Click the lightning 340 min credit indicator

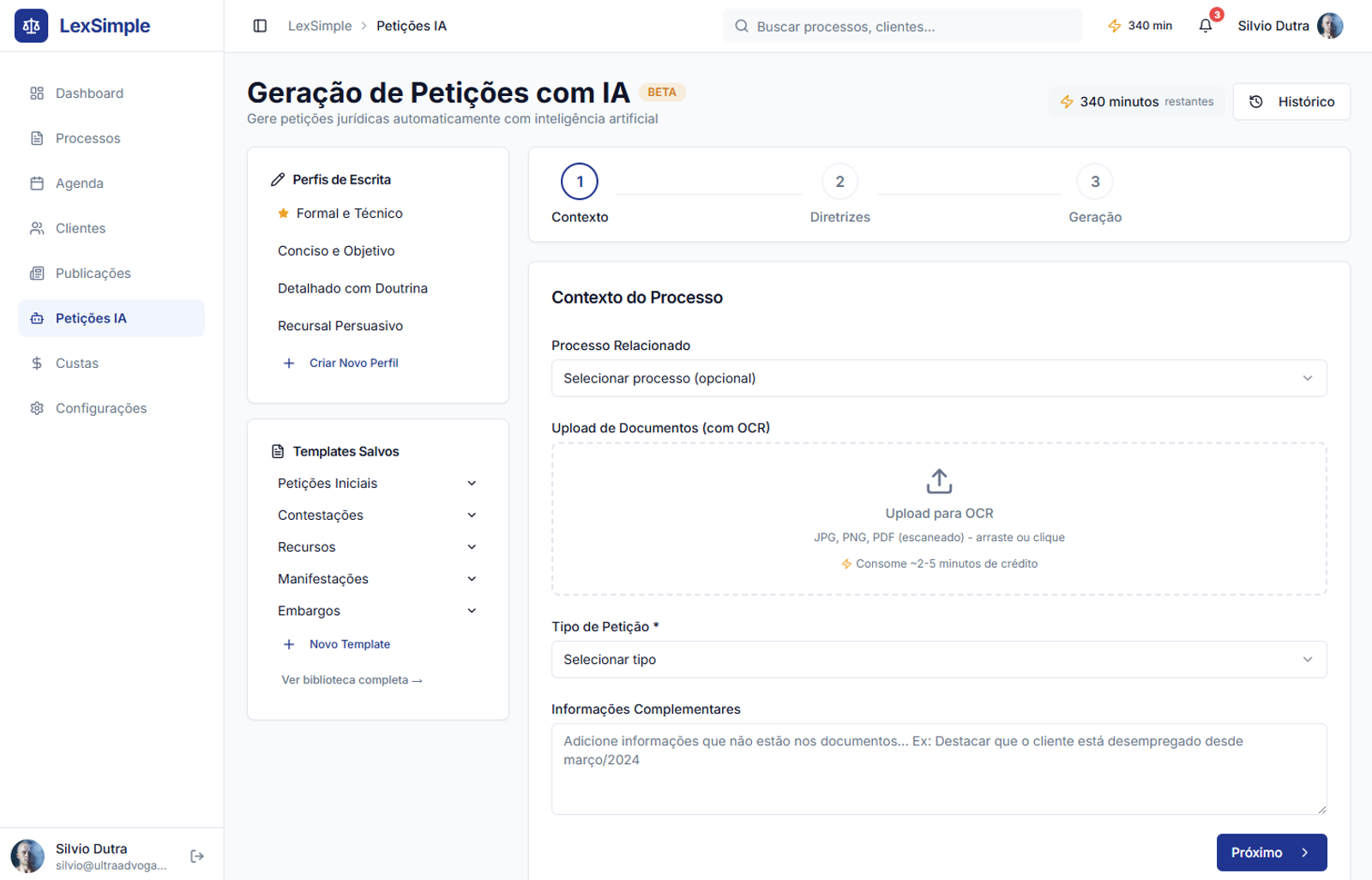click(x=1140, y=26)
